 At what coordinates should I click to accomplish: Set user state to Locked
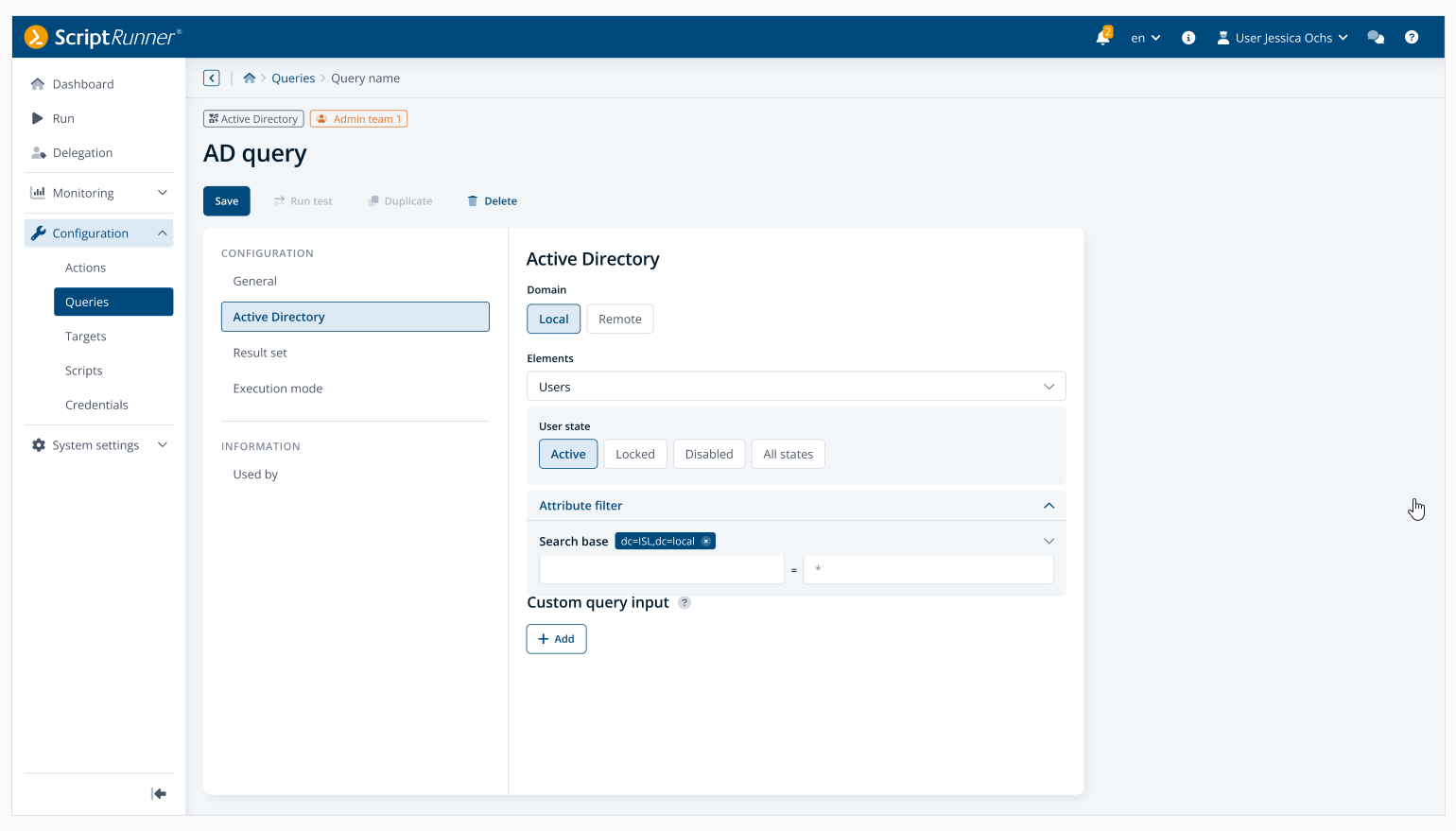click(635, 455)
